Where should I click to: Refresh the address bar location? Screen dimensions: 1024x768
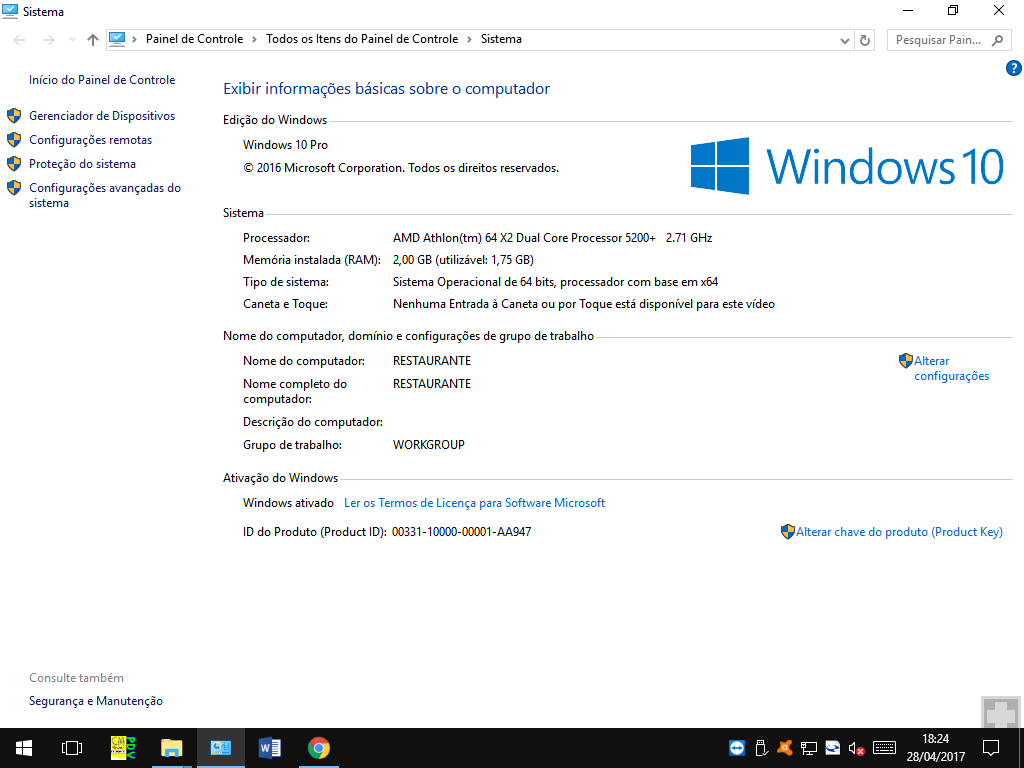click(x=865, y=40)
